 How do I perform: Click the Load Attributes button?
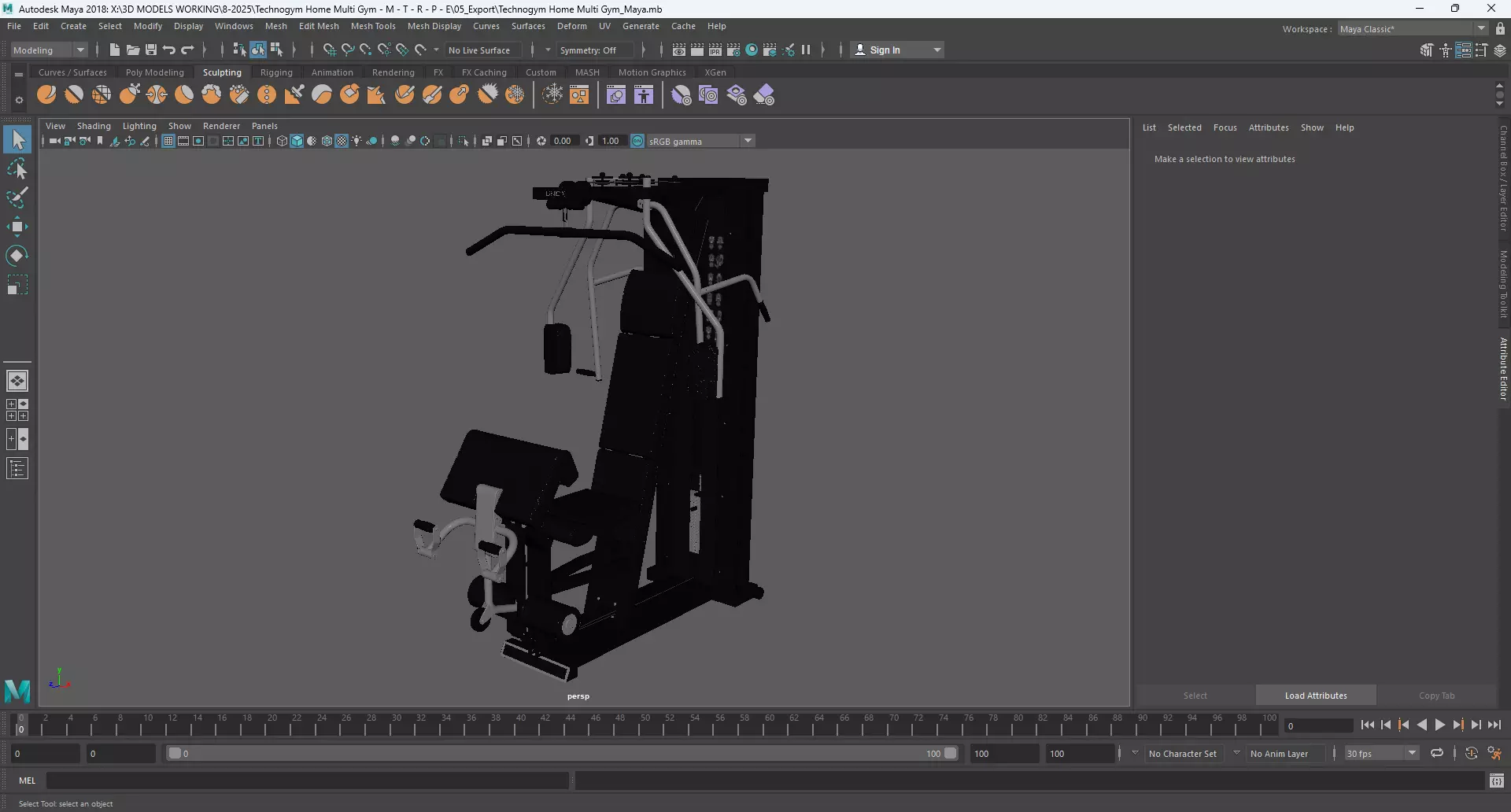coord(1316,696)
